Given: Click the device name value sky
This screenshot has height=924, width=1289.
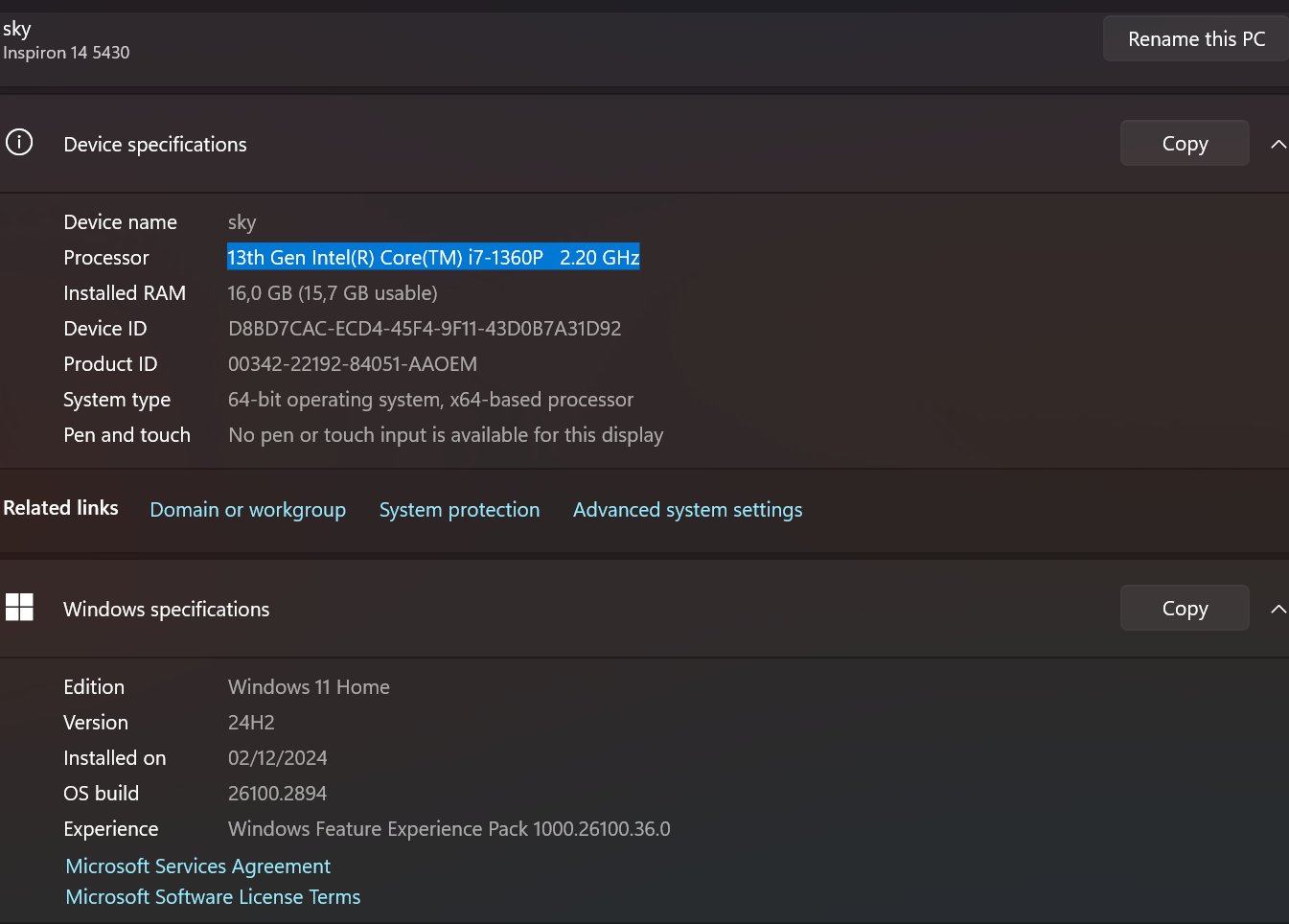Looking at the screenshot, I should coord(242,222).
